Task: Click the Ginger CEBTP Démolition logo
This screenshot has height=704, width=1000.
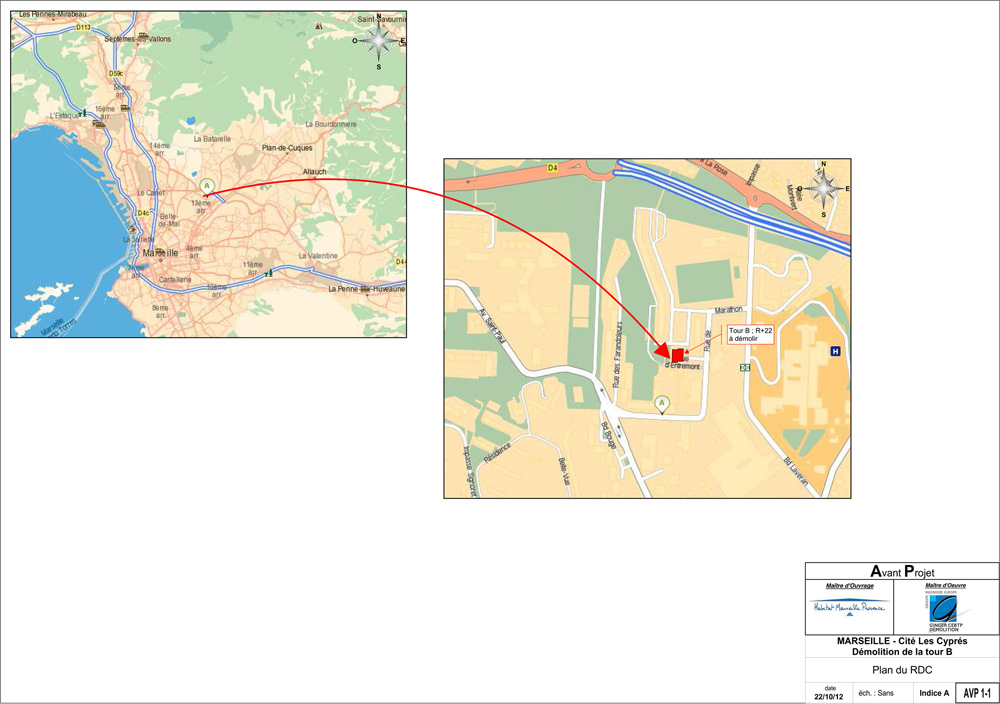Action: click(x=943, y=610)
